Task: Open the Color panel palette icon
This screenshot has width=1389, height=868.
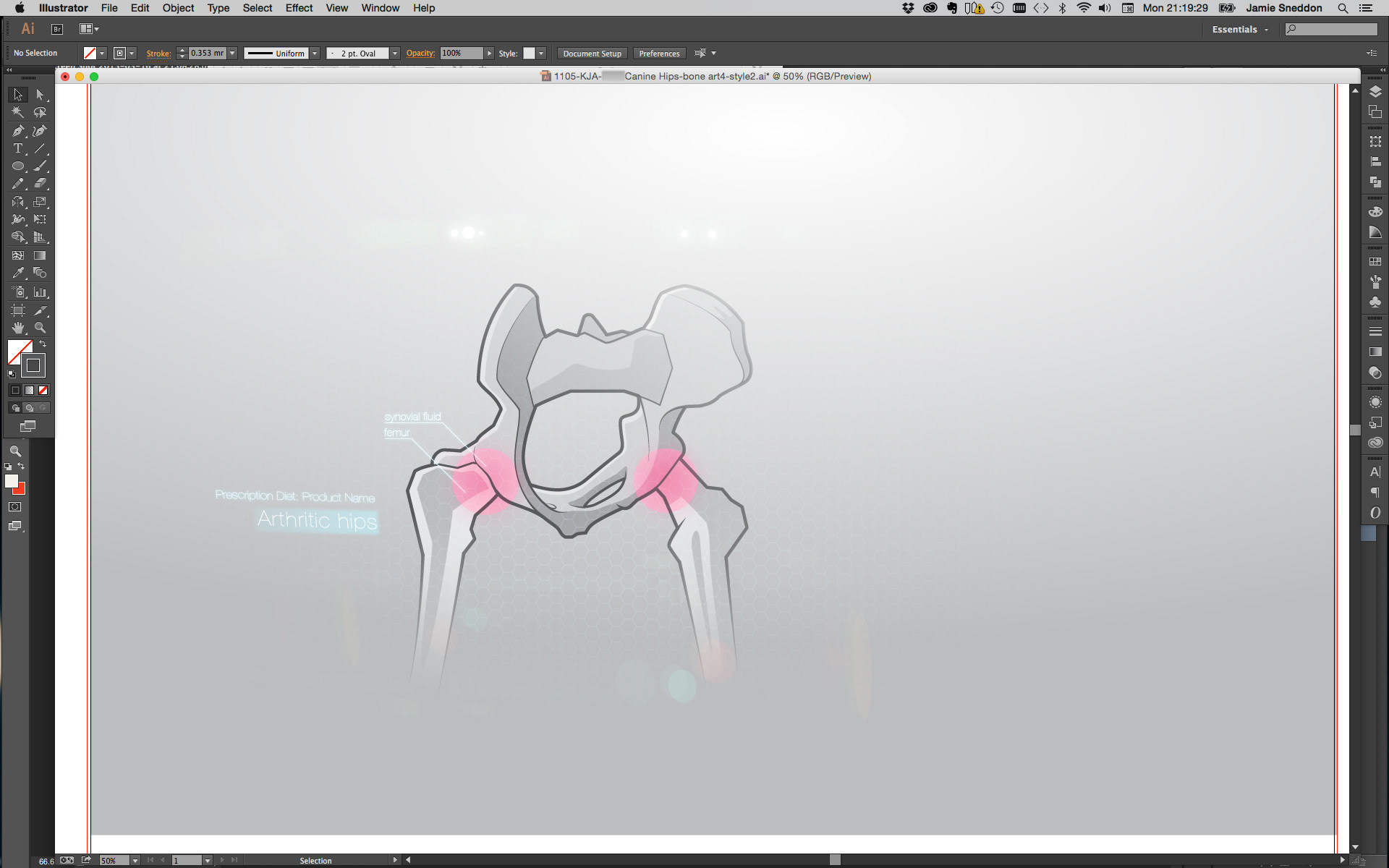Action: pos(1375,212)
